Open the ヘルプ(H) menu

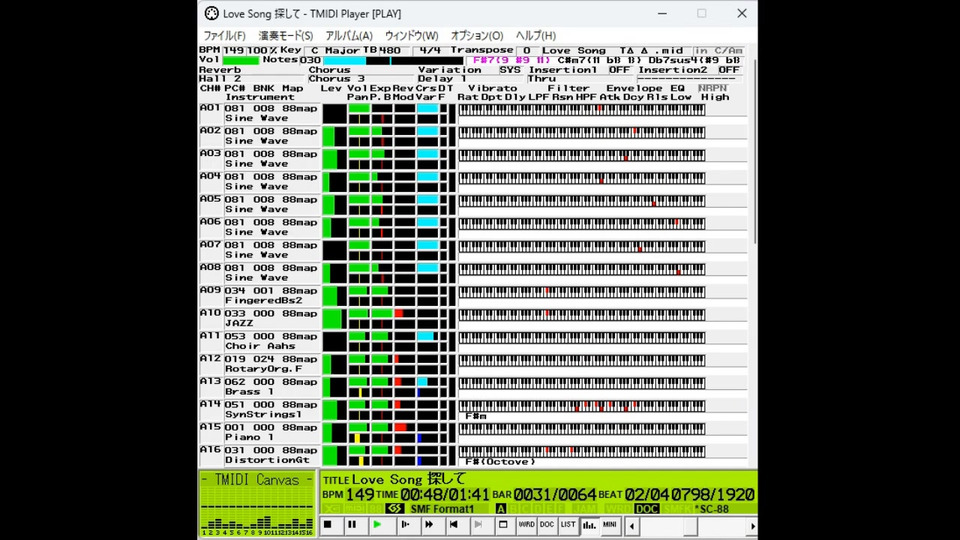[536, 36]
